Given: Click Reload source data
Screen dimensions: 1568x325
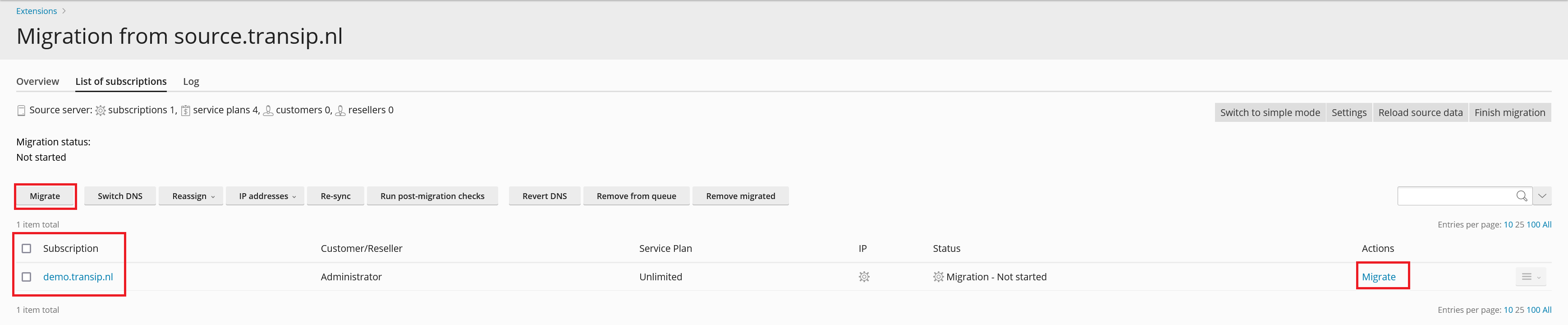Looking at the screenshot, I should coord(1420,112).
